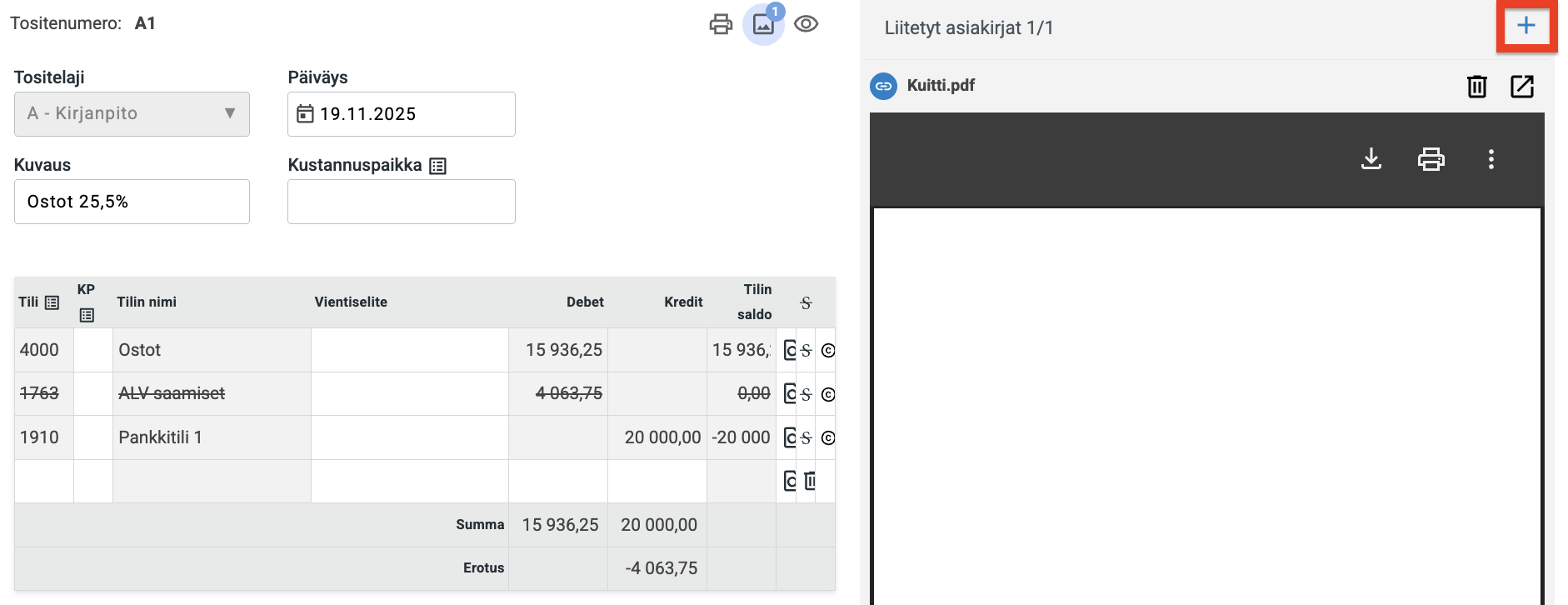Screen dimensions: 1568x605
Task: Open the attachments image icon with badge
Action: pos(763,24)
